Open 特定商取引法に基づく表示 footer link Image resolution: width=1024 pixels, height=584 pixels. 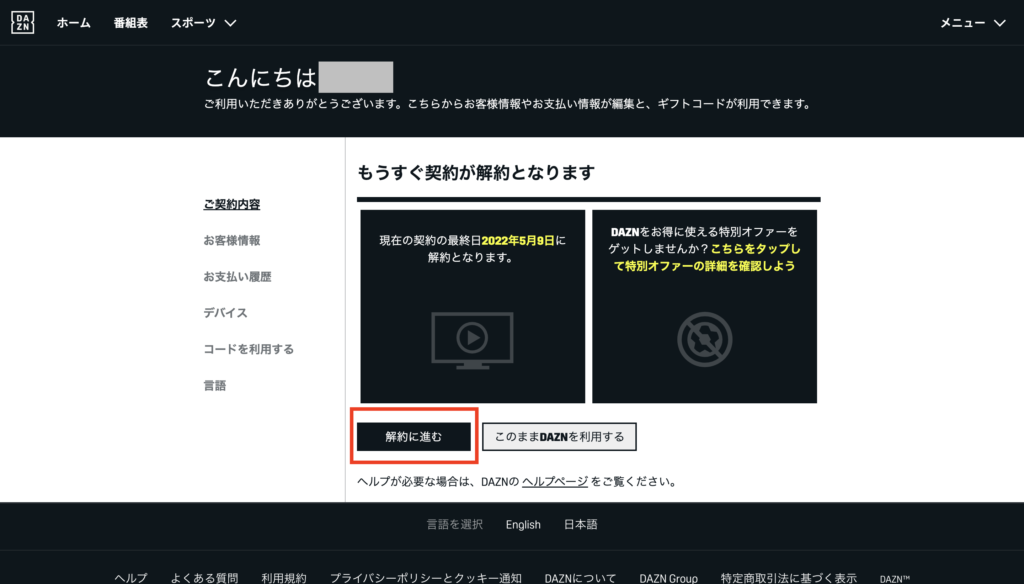789,578
